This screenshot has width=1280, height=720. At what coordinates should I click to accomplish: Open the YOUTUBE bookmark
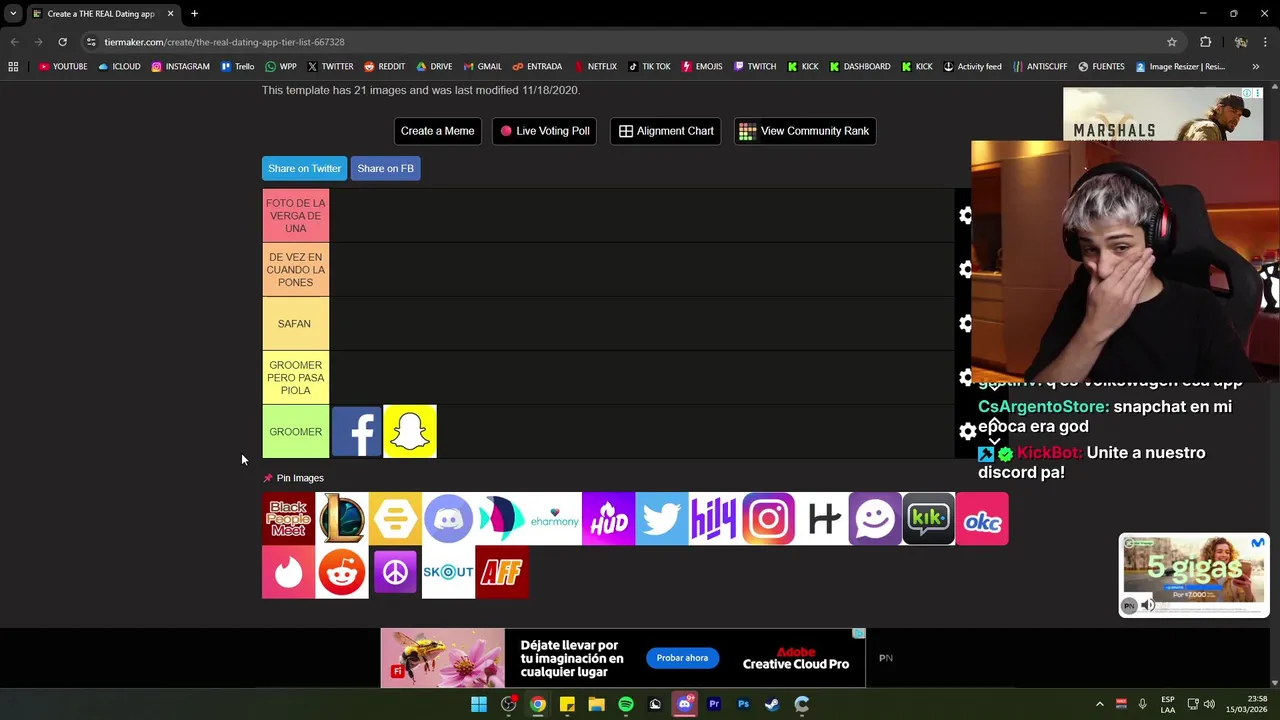pyautogui.click(x=63, y=67)
